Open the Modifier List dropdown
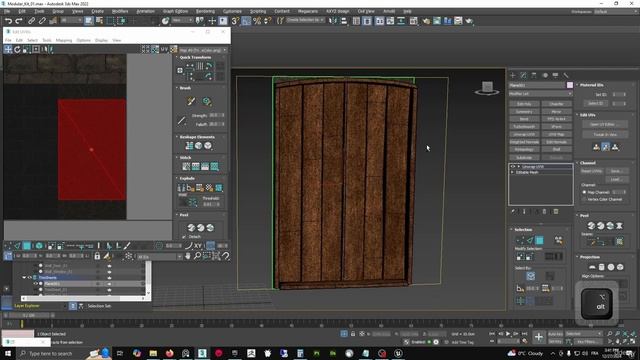The image size is (640, 360). (540, 93)
